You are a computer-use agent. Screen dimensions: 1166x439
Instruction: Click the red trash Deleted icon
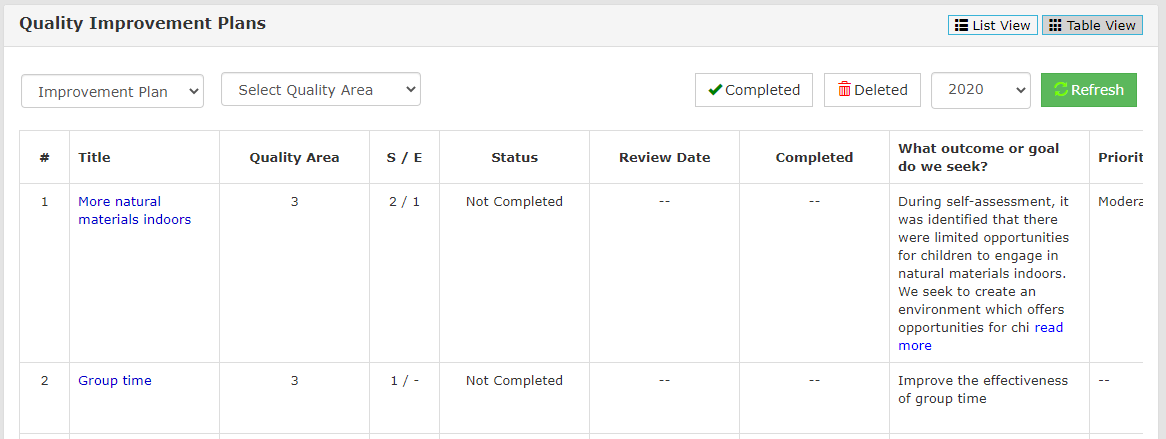click(x=844, y=90)
